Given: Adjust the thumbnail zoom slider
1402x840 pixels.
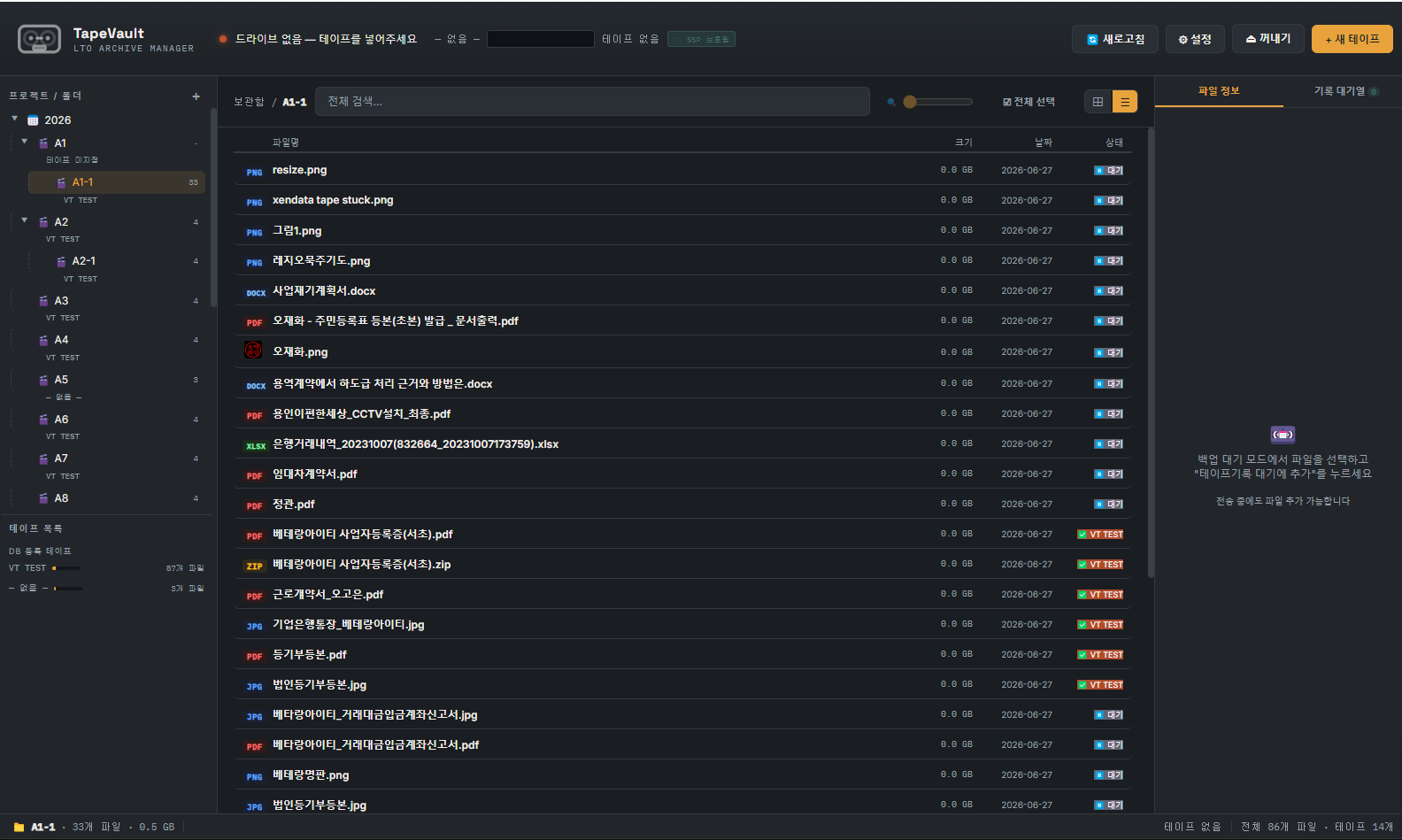Looking at the screenshot, I should click(x=938, y=102).
